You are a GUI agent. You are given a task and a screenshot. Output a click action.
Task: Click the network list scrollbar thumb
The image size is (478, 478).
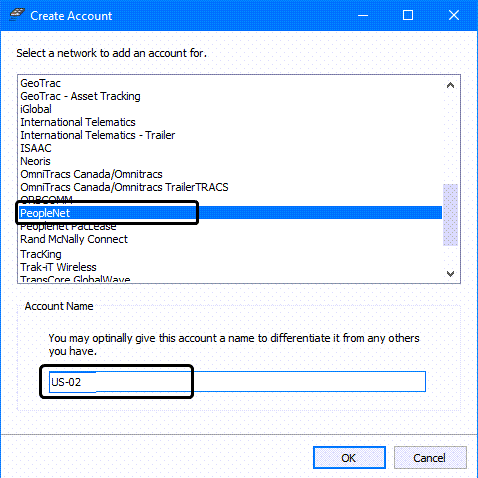(x=450, y=215)
